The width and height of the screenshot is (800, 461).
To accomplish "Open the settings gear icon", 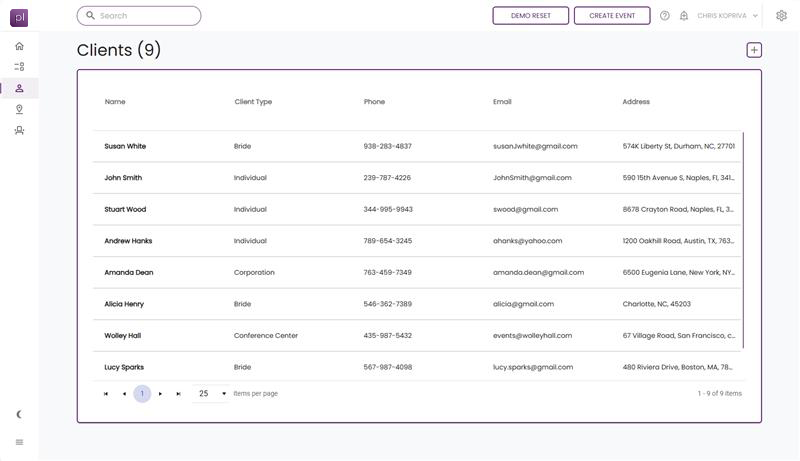I will pyautogui.click(x=781, y=16).
